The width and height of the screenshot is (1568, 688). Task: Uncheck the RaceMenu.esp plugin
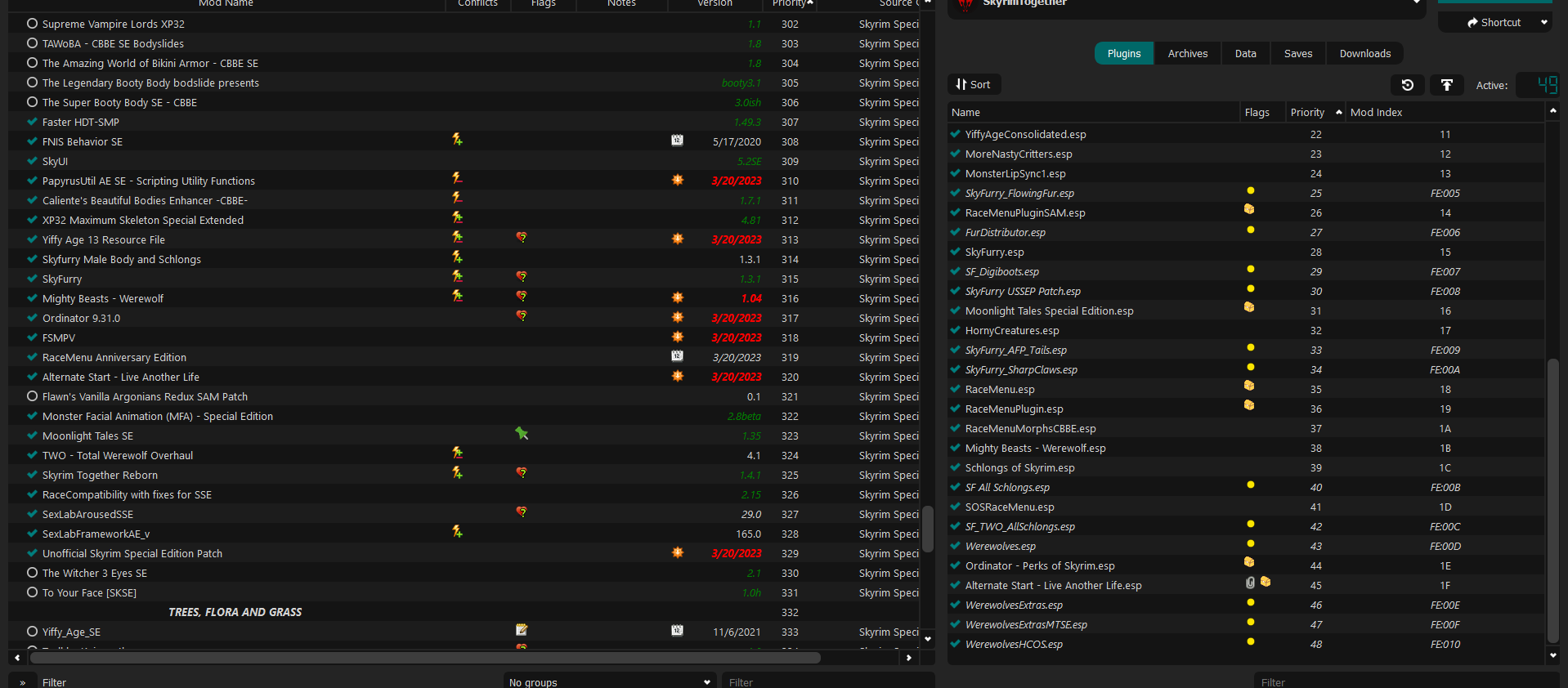(955, 389)
